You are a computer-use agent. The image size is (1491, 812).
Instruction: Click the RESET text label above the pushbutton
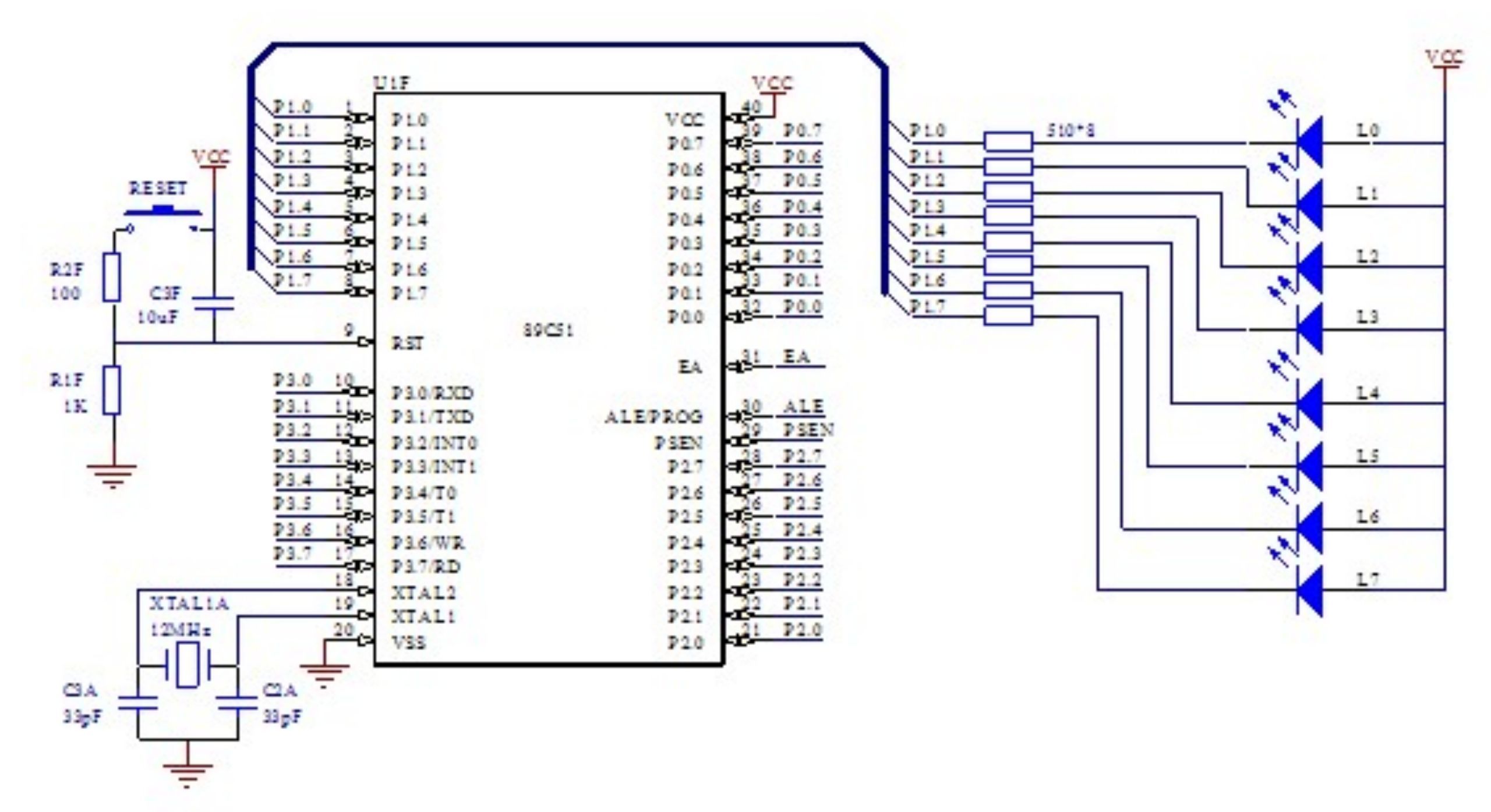coord(158,189)
